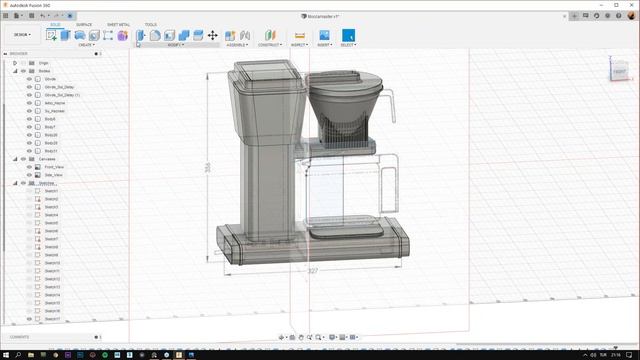
Task: Select the Press Pull tool
Action: pos(141,36)
